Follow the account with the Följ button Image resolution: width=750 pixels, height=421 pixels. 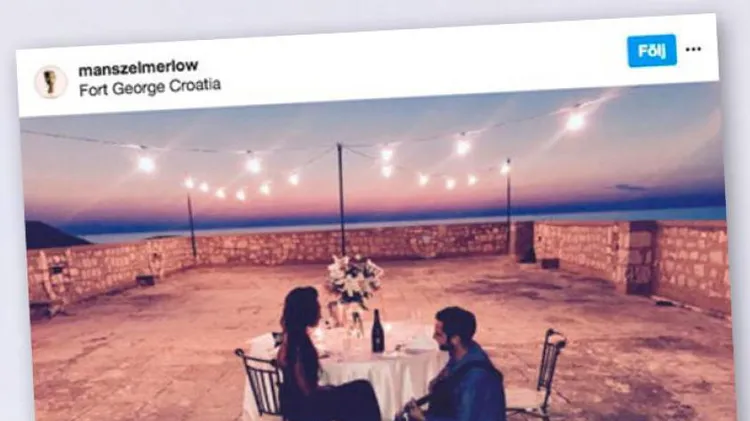(651, 50)
